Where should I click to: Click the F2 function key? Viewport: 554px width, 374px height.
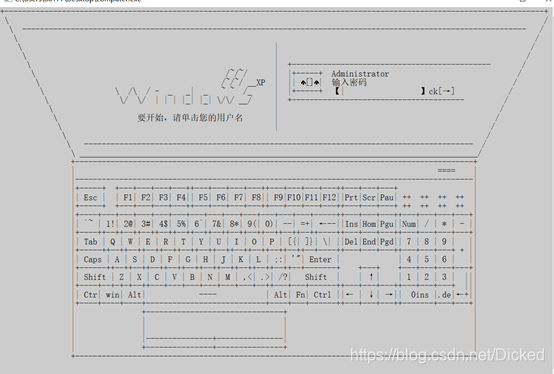(145, 197)
